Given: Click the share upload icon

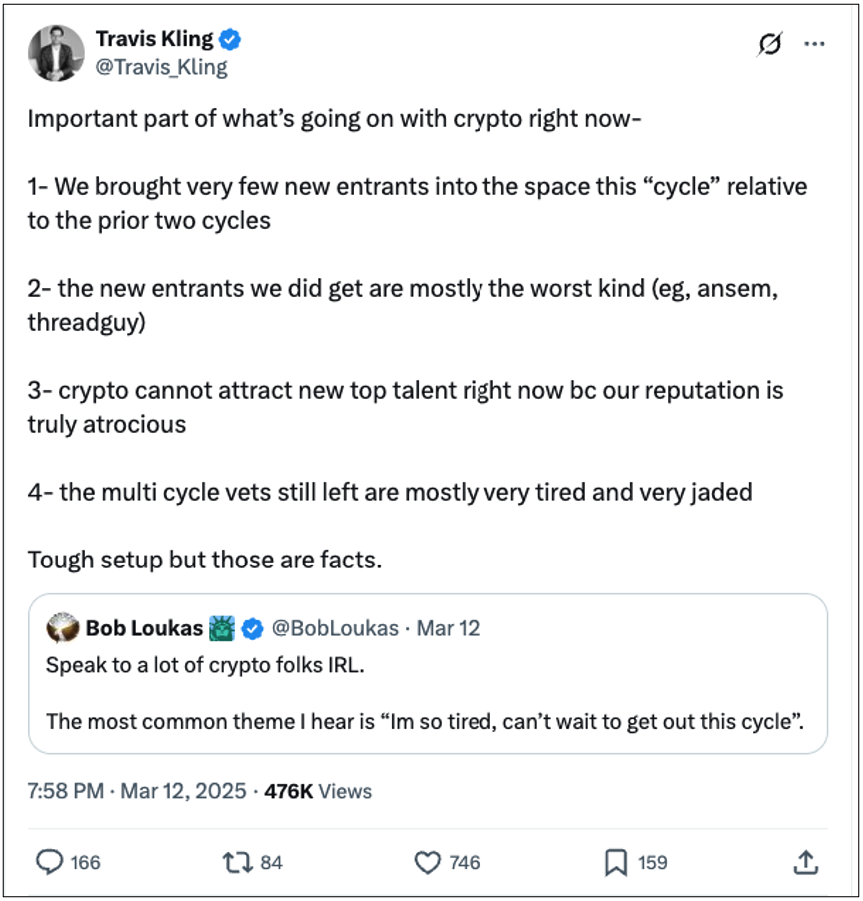Looking at the screenshot, I should [808, 862].
